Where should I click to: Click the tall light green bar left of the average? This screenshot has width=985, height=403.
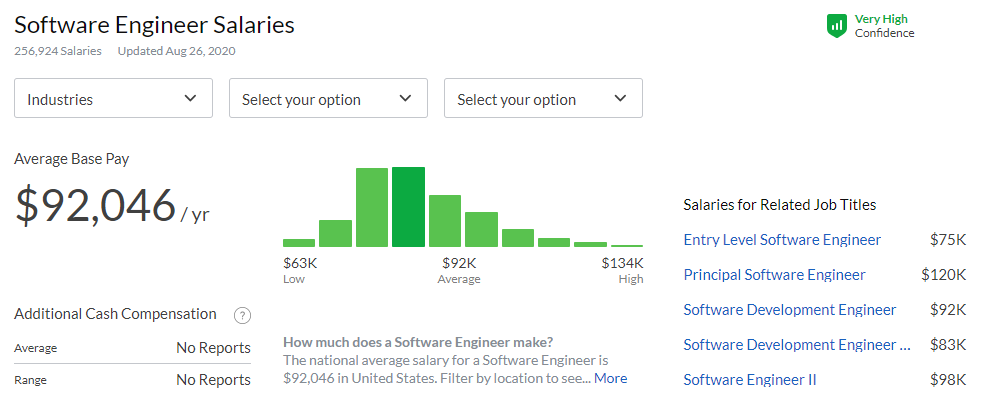(372, 207)
